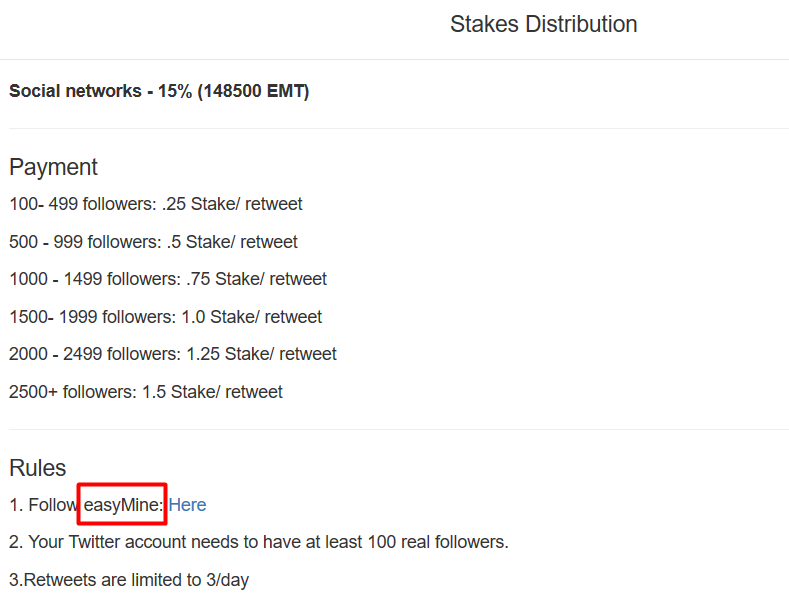Select the 1500-1999 followers 1.0 Stake line
This screenshot has width=789, height=613.
click(x=166, y=317)
